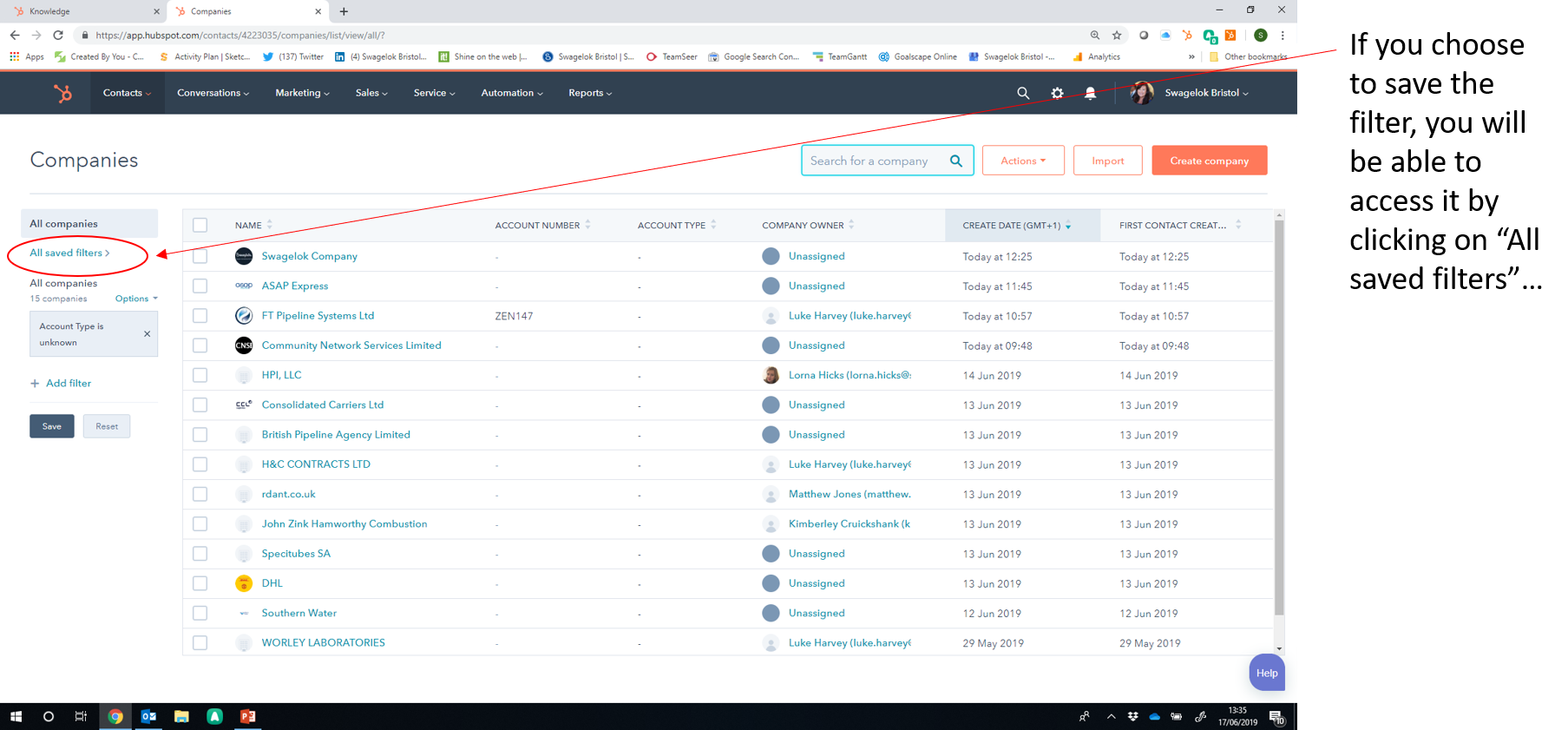The image size is (1568, 730).
Task: Tick checkbox for Swagelok Company row
Action: (200, 256)
